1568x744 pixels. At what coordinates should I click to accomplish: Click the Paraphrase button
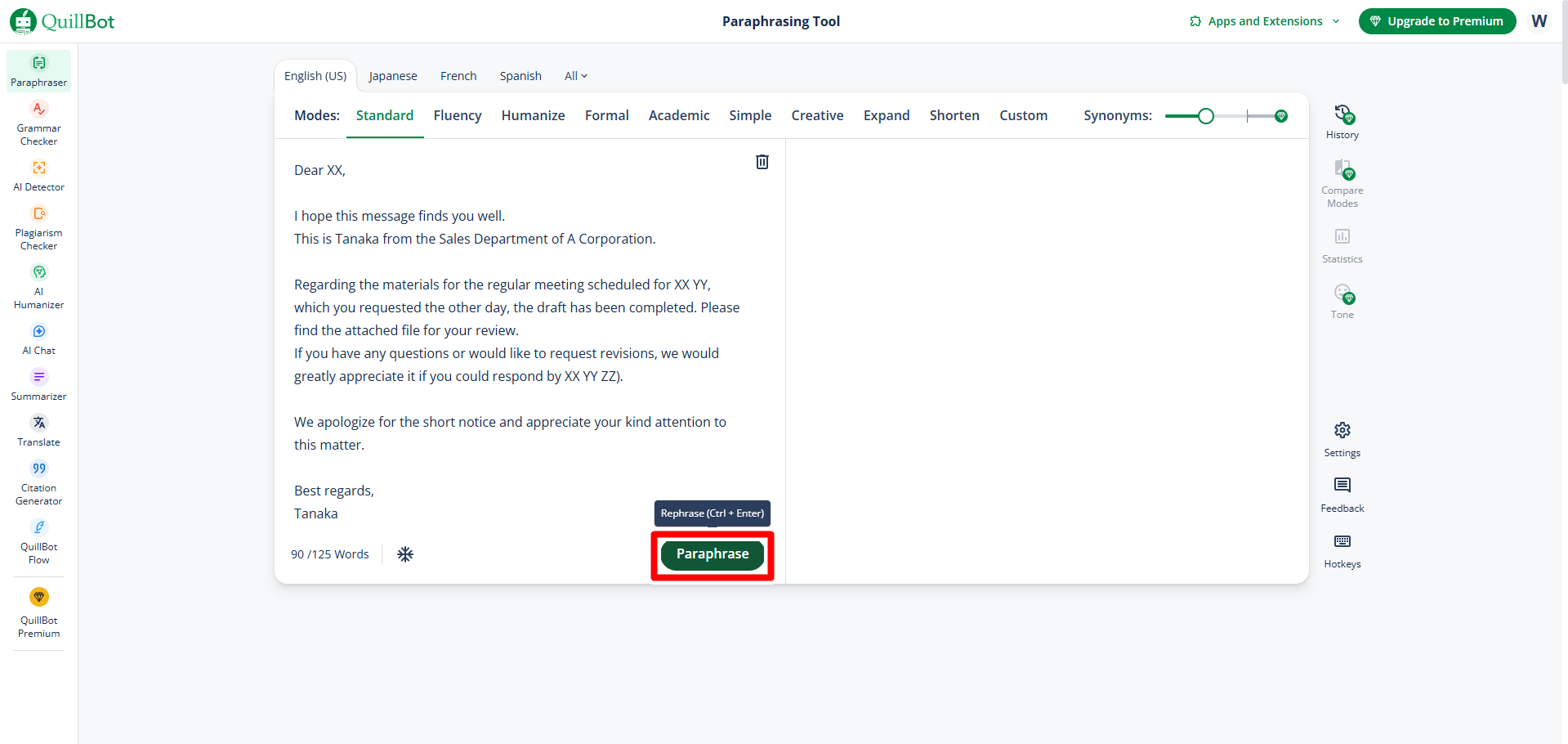point(713,554)
